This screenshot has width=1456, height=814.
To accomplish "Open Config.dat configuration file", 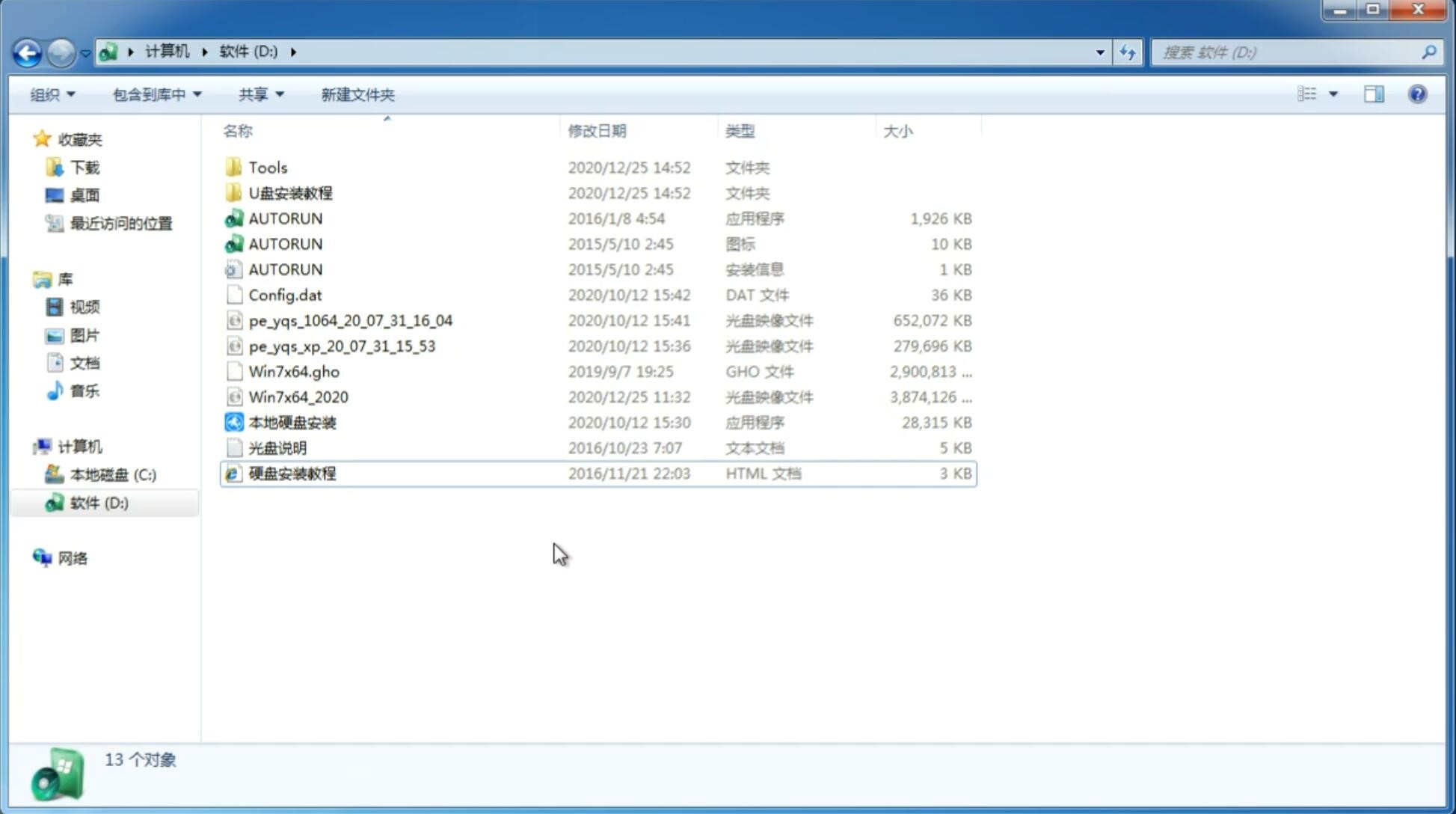I will (x=285, y=294).
